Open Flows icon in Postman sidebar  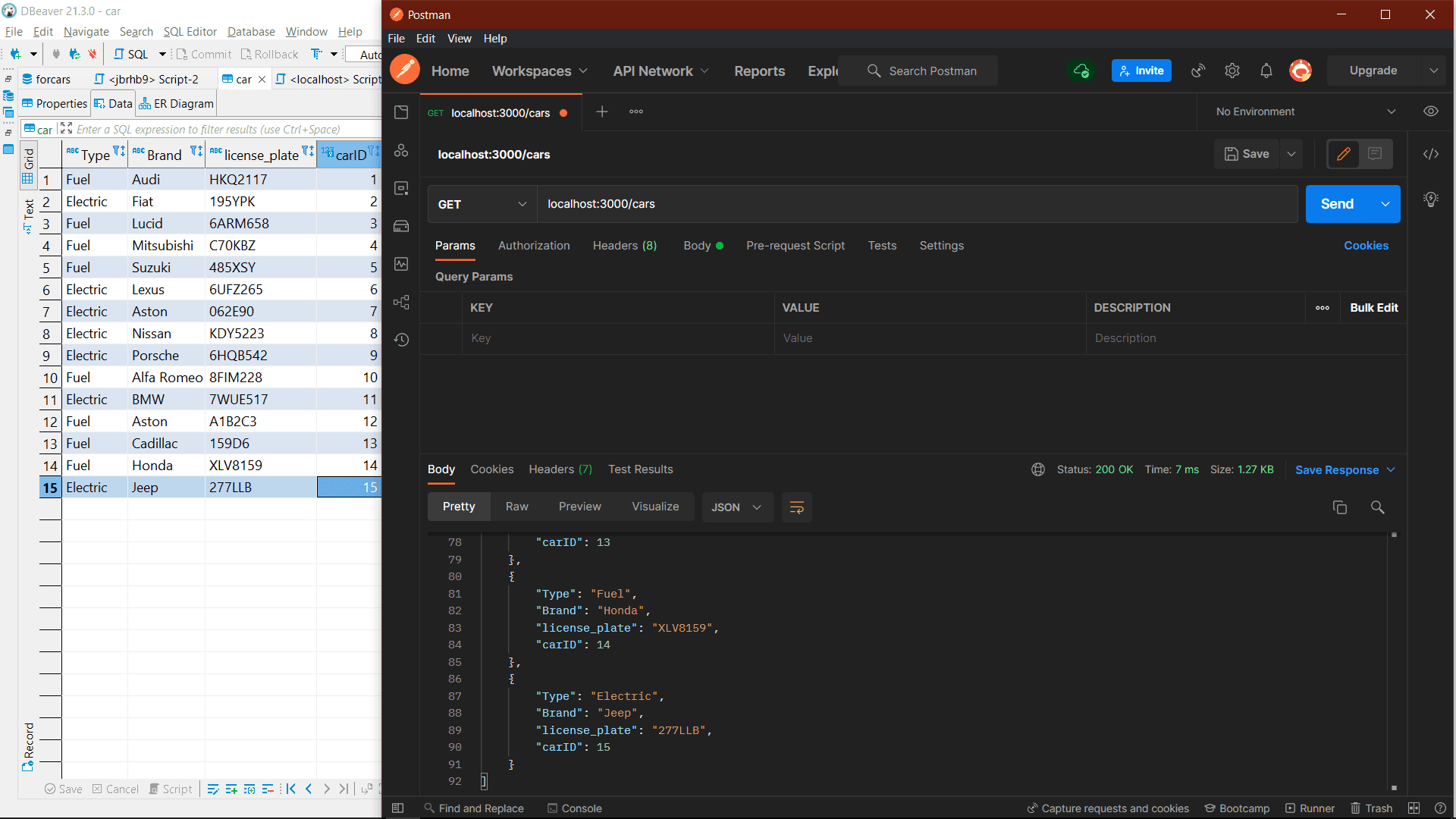coord(401,302)
